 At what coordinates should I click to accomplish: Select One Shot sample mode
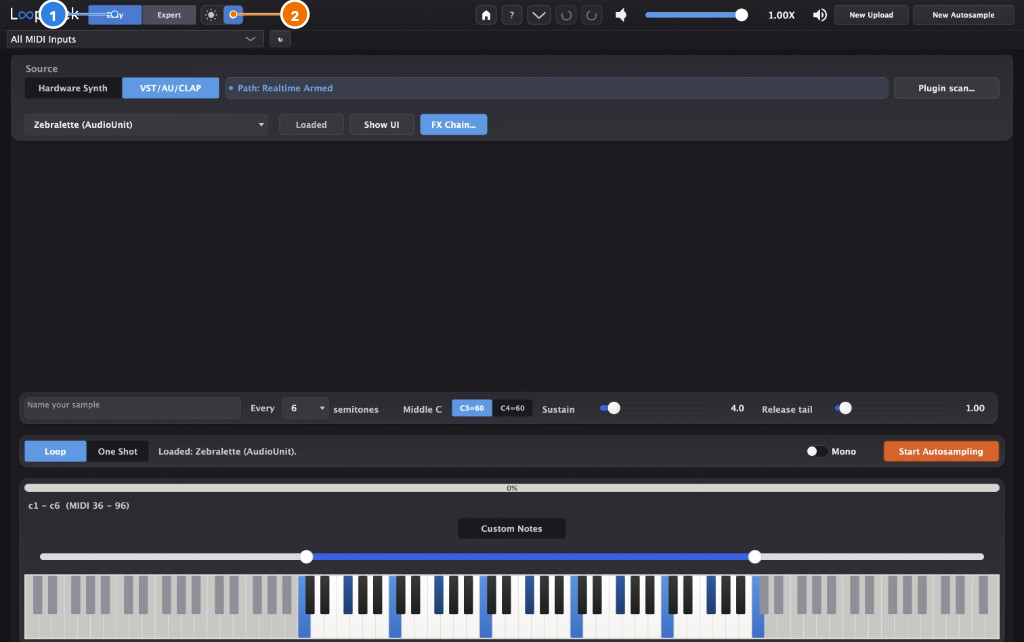pyautogui.click(x=118, y=451)
